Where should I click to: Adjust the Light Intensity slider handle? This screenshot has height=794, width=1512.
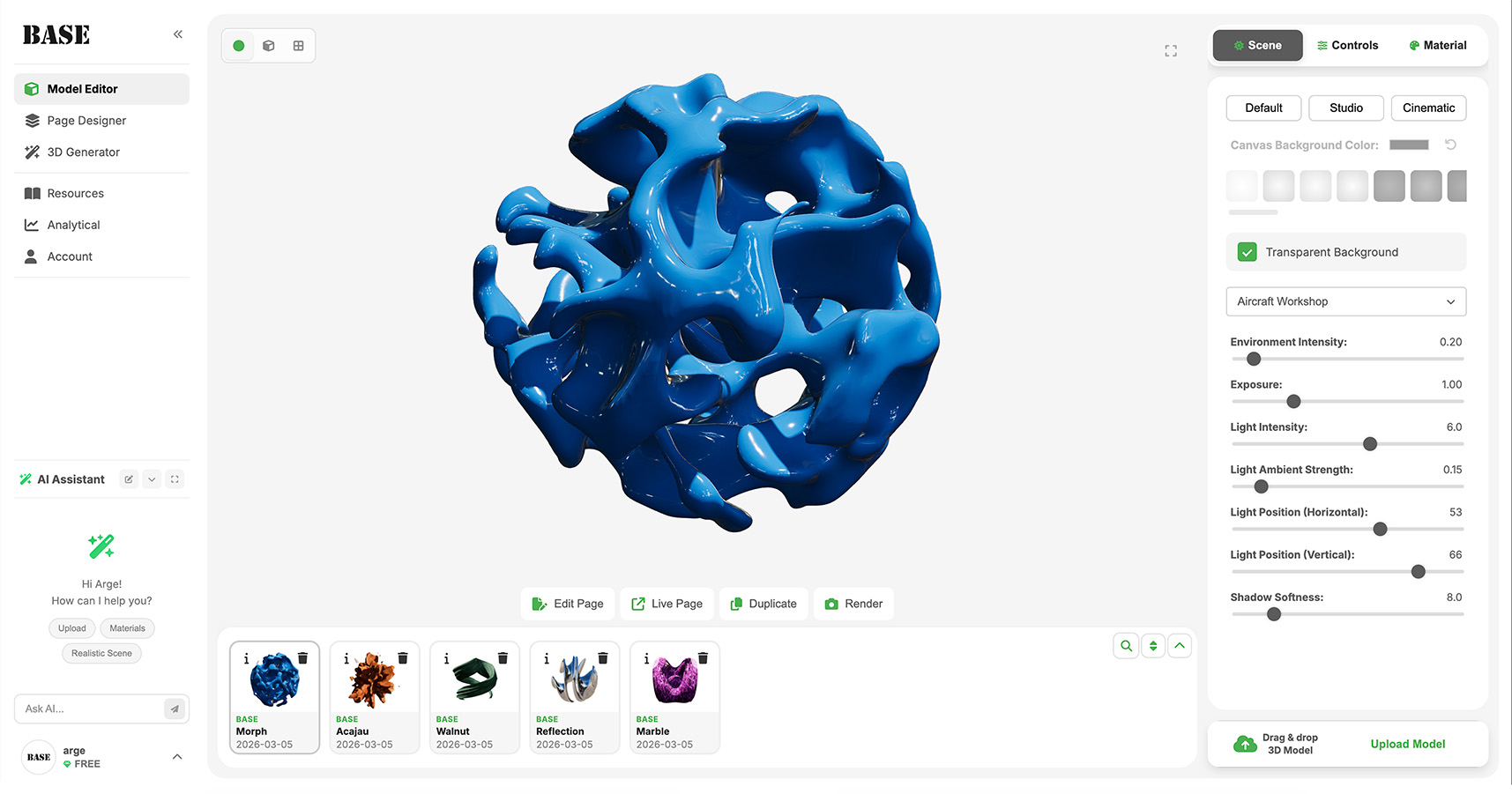[1370, 444]
